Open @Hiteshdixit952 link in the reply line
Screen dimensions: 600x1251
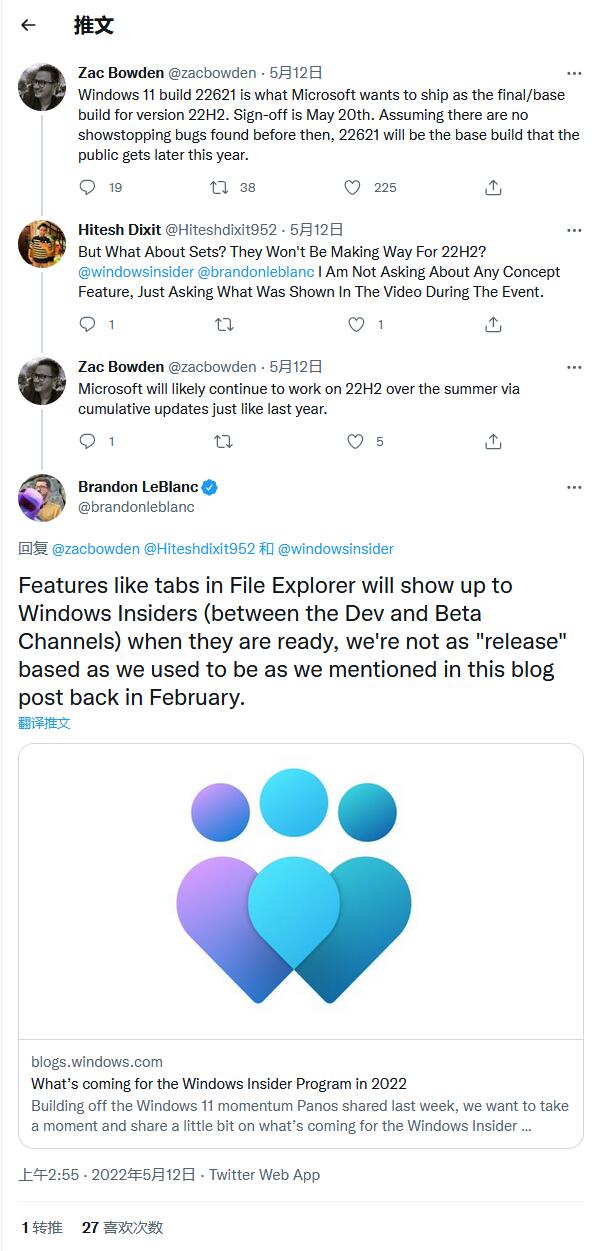point(200,549)
